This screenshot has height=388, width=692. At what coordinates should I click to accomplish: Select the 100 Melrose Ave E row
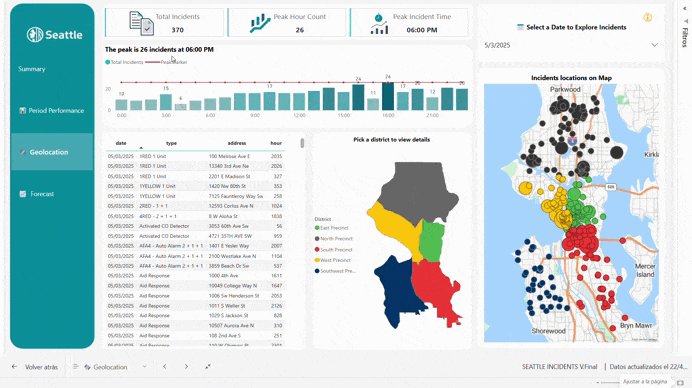click(x=195, y=156)
